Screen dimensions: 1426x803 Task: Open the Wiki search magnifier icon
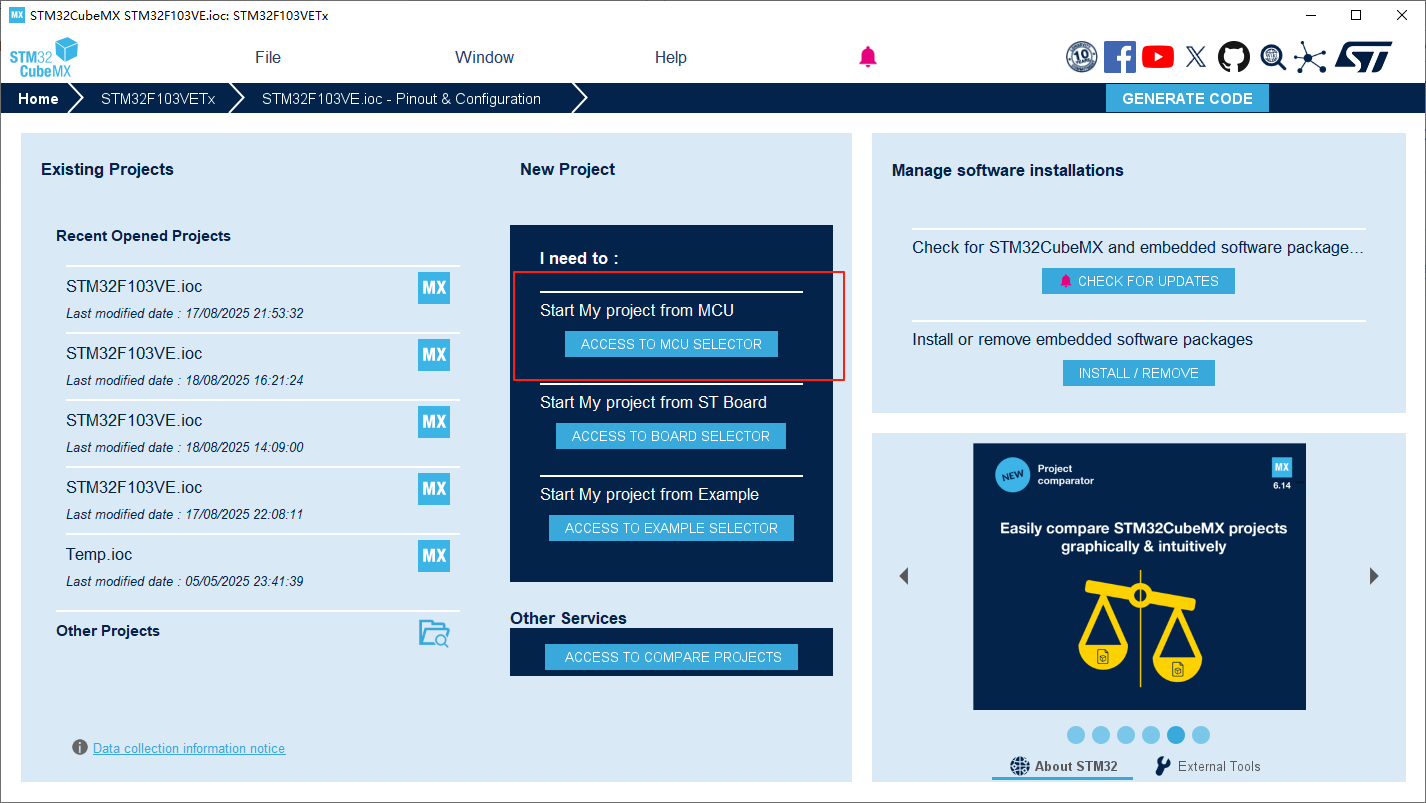[x=1272, y=57]
